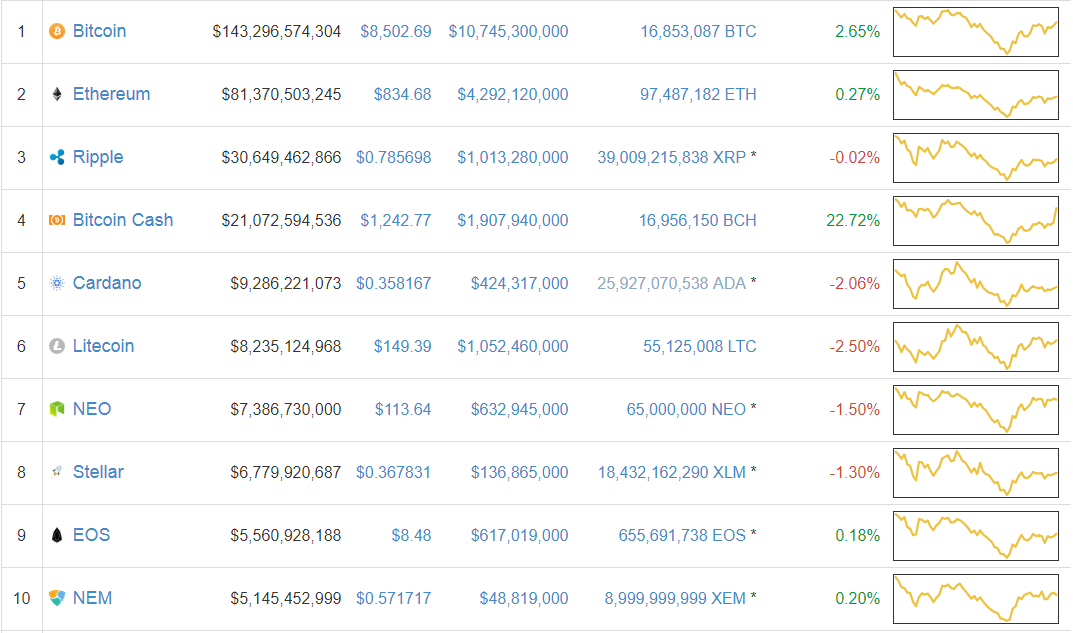
Task: Click the Ethereum diamond logo icon
Action: (57, 94)
